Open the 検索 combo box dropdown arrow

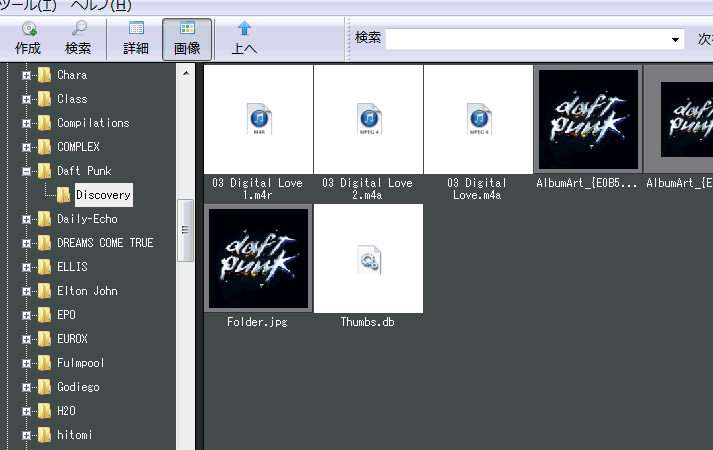tap(676, 39)
